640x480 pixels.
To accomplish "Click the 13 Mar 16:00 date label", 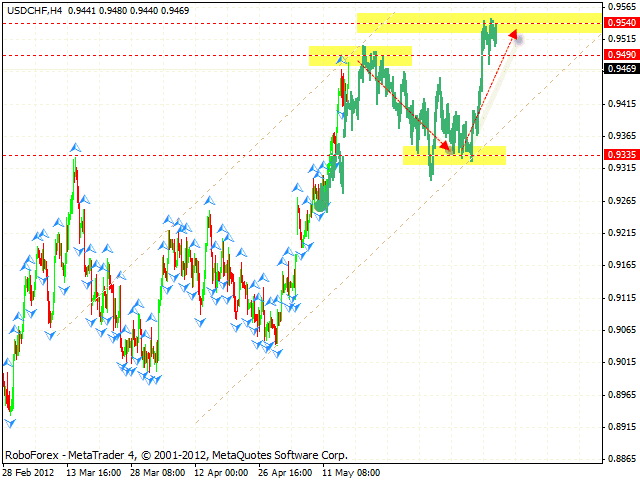I will click(93, 471).
